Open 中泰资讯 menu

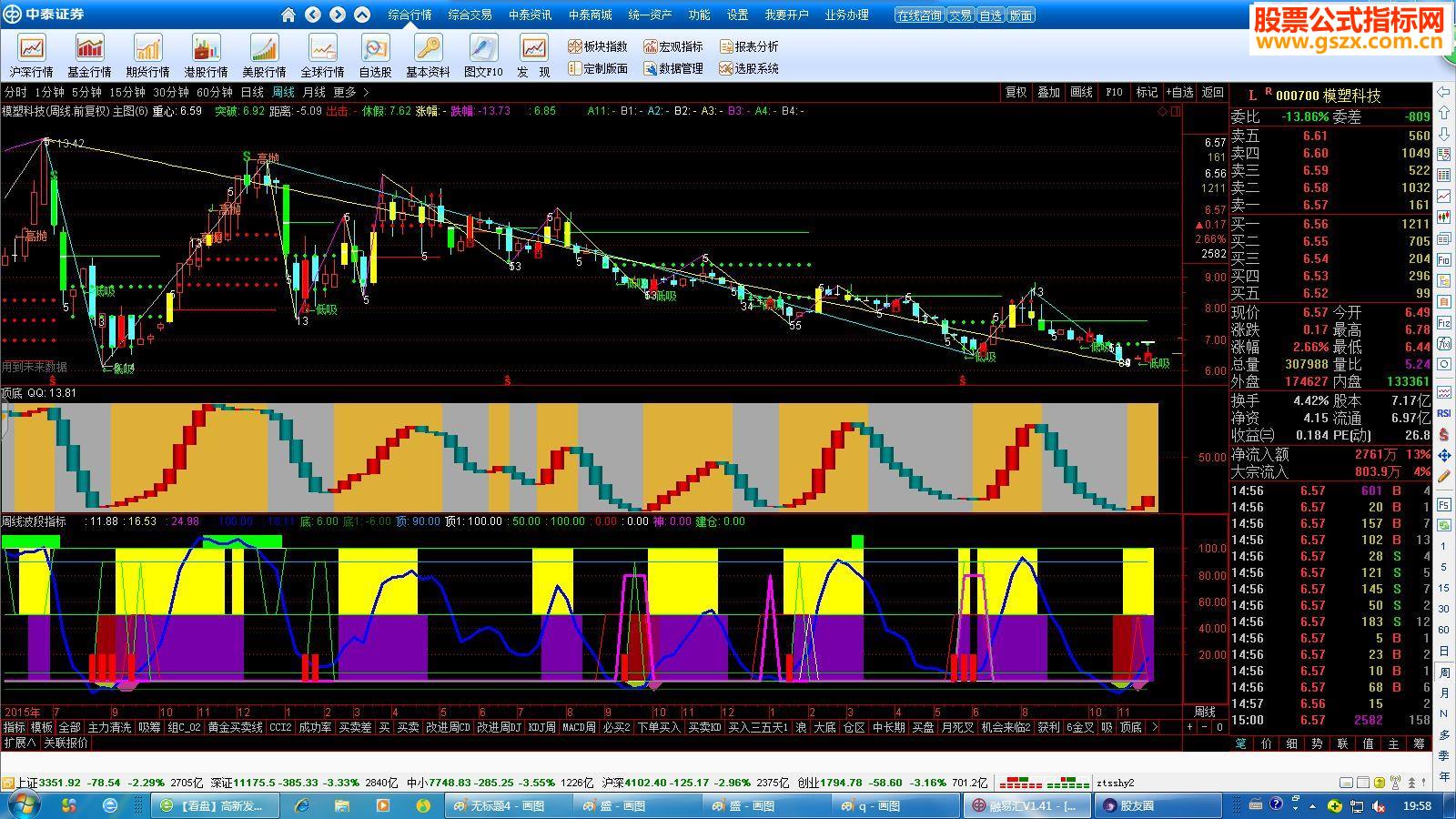tap(531, 15)
